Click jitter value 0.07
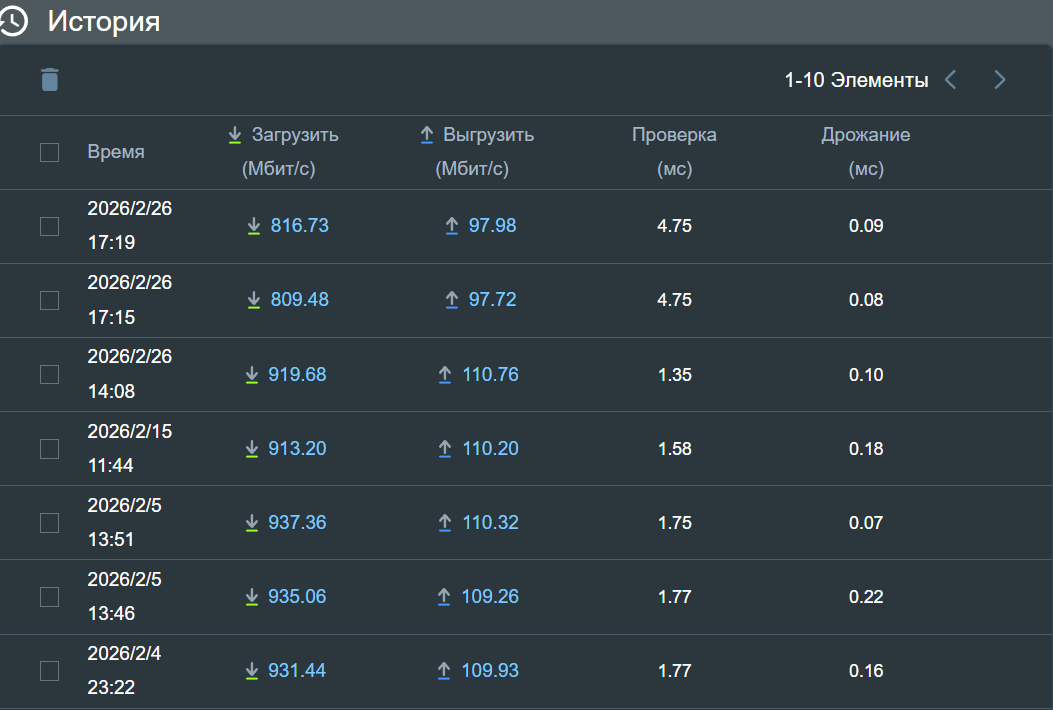This screenshot has width=1053, height=710. 866,523
